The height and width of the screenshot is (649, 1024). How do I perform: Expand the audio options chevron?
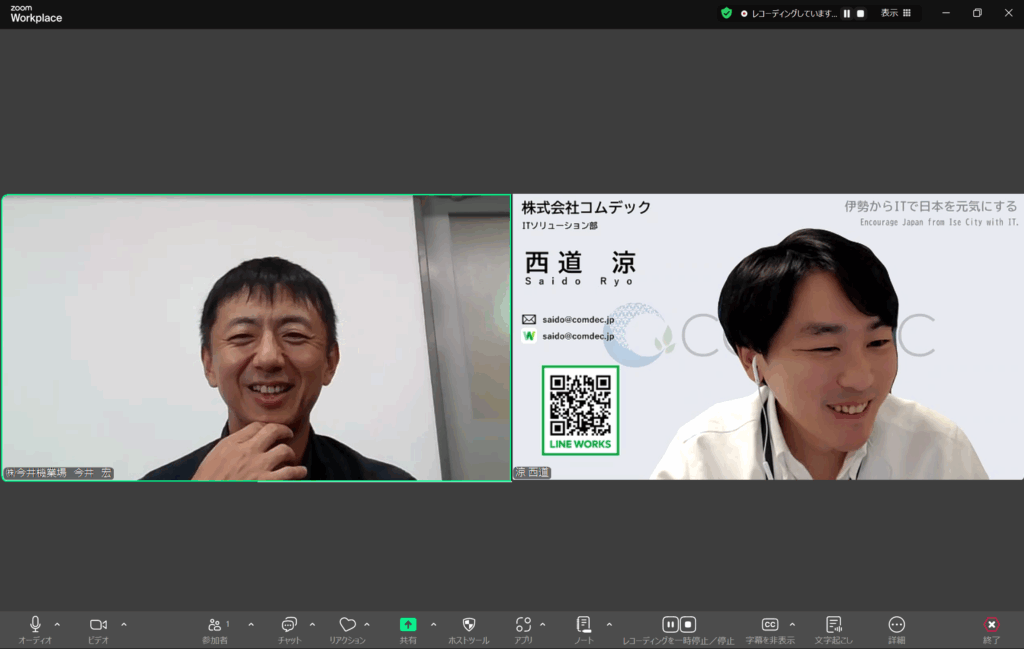tap(57, 624)
